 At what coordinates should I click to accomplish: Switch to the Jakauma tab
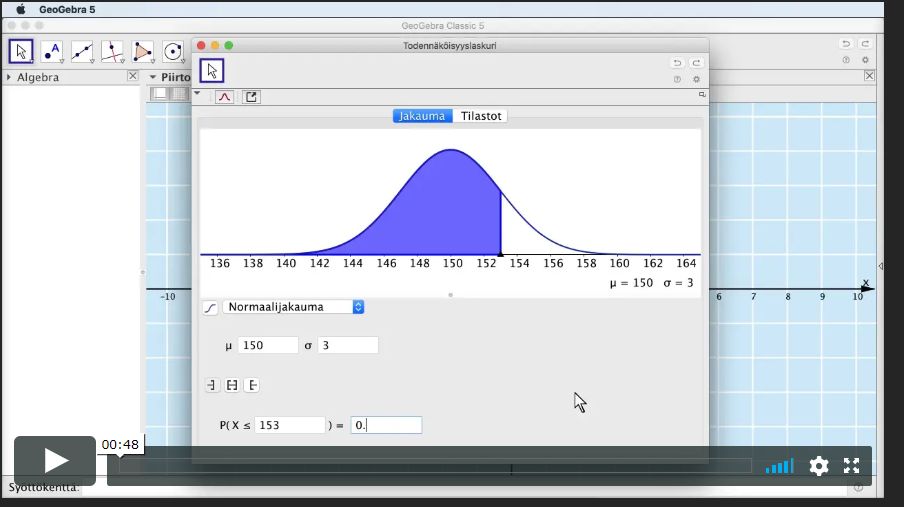click(422, 116)
